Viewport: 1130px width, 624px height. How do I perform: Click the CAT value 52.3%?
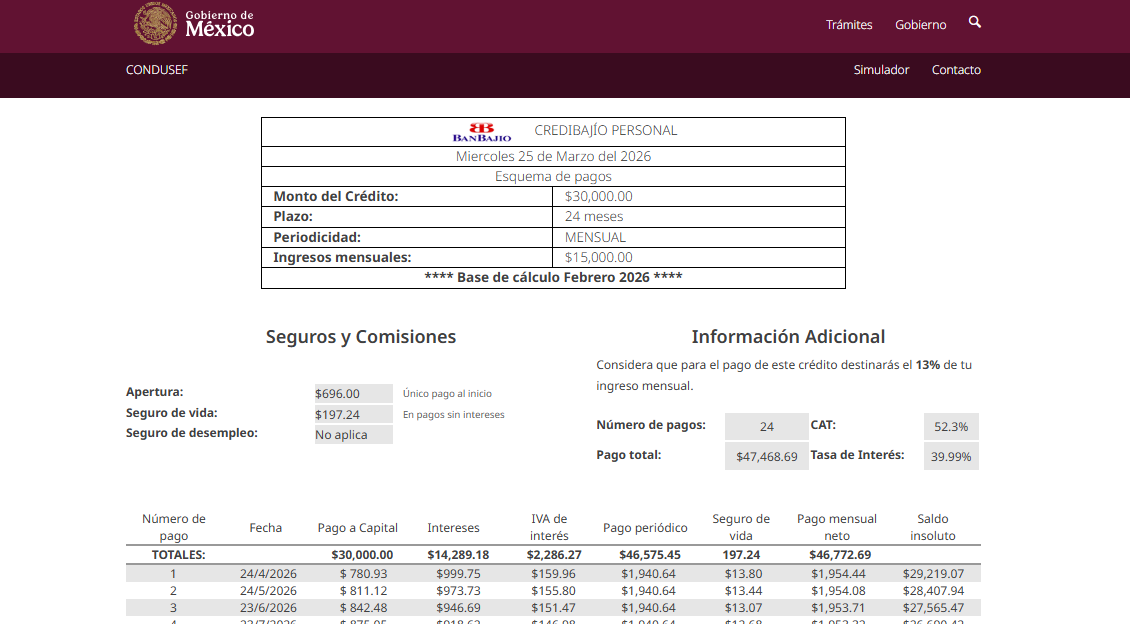(x=951, y=427)
